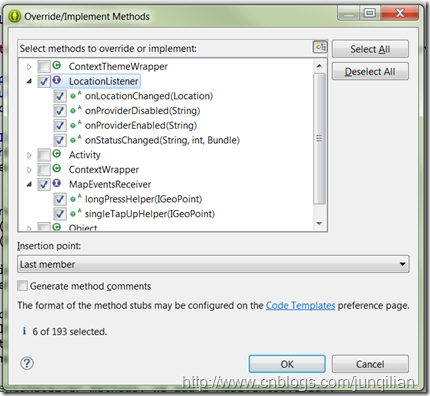Click the method icon for onProviderDisabled(String)
The height and width of the screenshot is (396, 430).
(75, 110)
